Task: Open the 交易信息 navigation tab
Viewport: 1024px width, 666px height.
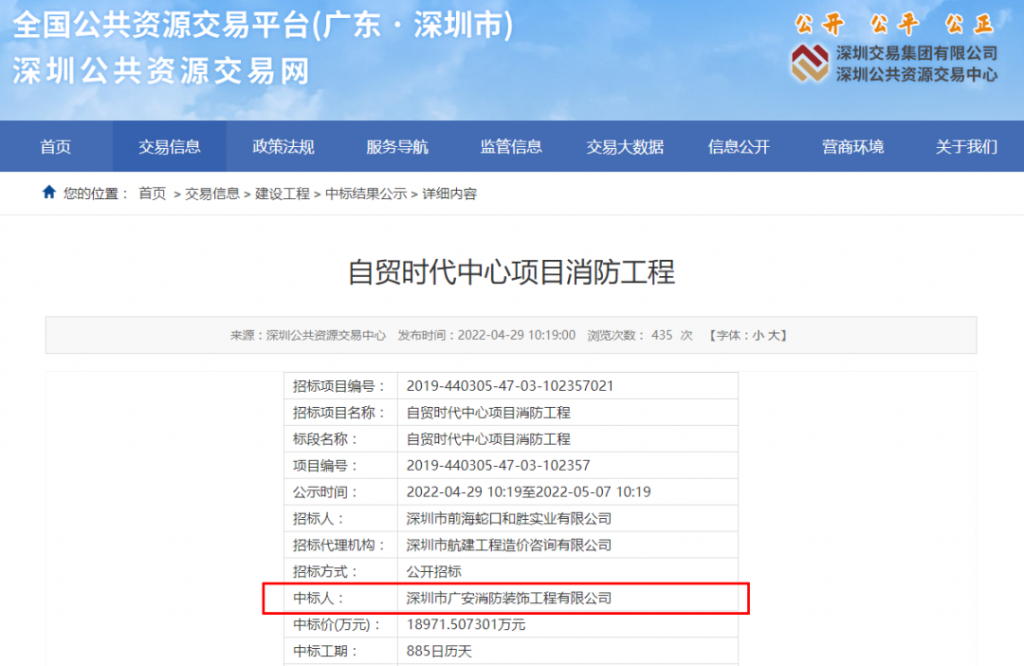Action: coord(170,147)
